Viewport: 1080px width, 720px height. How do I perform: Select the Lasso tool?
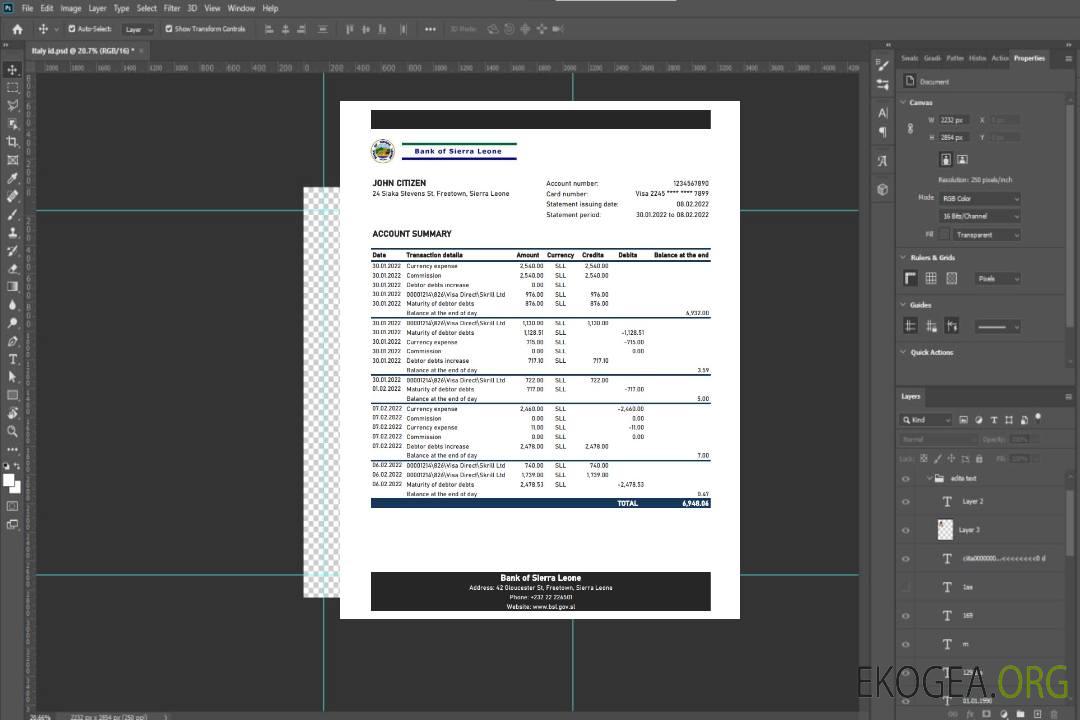(12, 105)
